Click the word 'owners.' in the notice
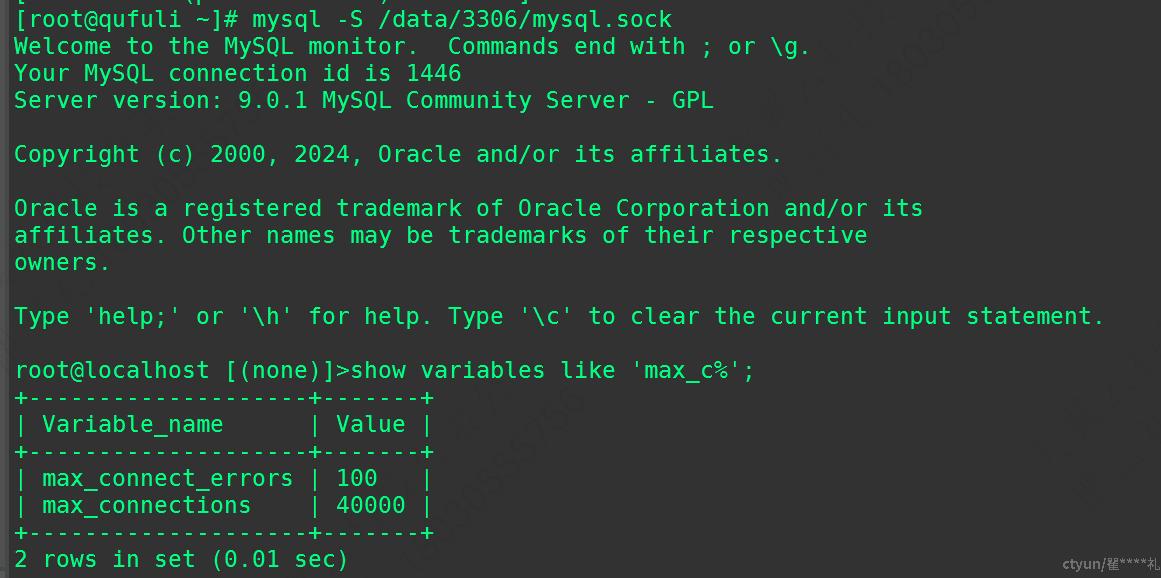 (62, 262)
